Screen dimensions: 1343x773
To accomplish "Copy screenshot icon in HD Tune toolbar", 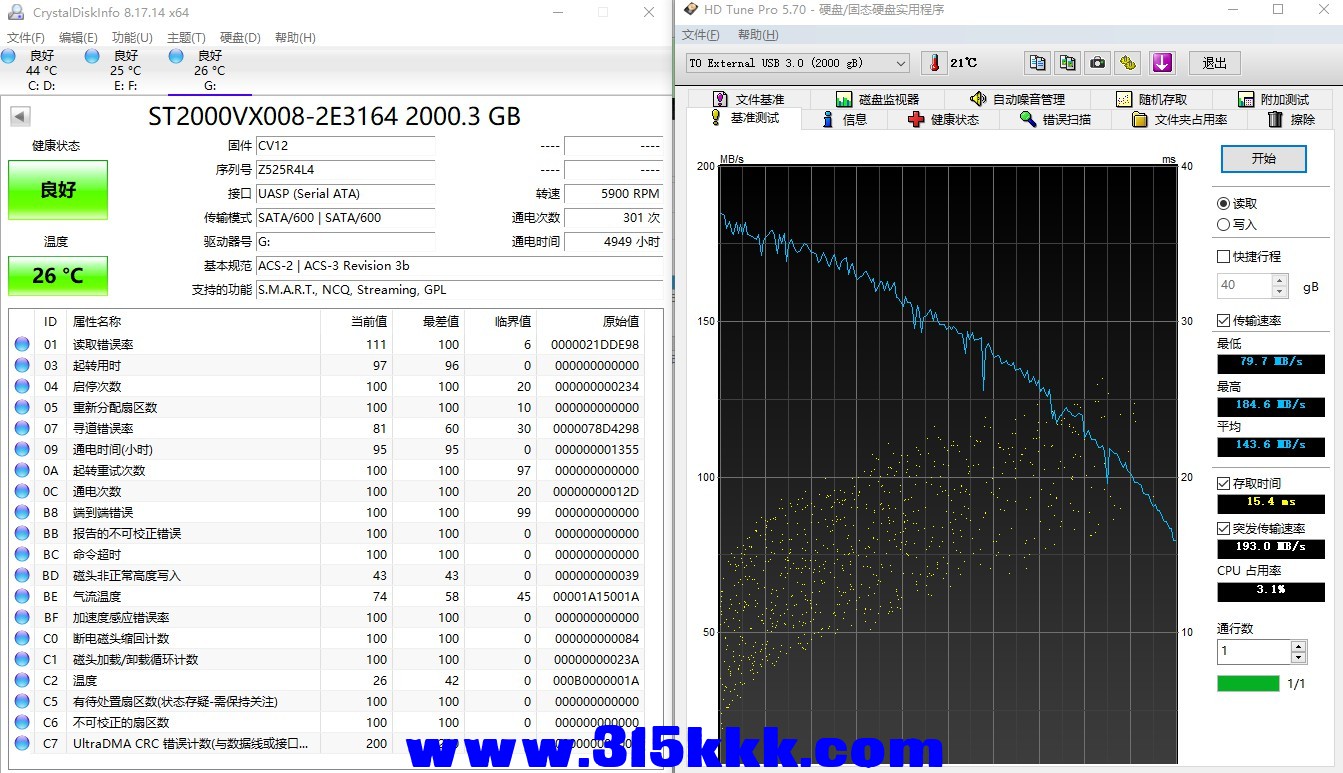I will (x=1068, y=62).
